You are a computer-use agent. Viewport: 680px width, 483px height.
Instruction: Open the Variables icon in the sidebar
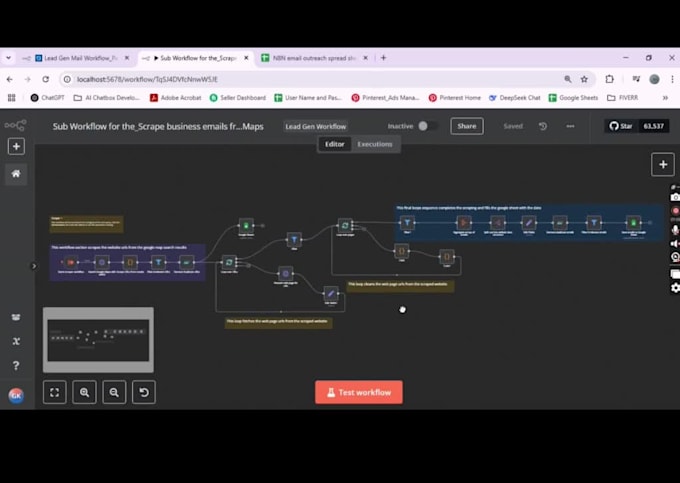click(x=16, y=341)
